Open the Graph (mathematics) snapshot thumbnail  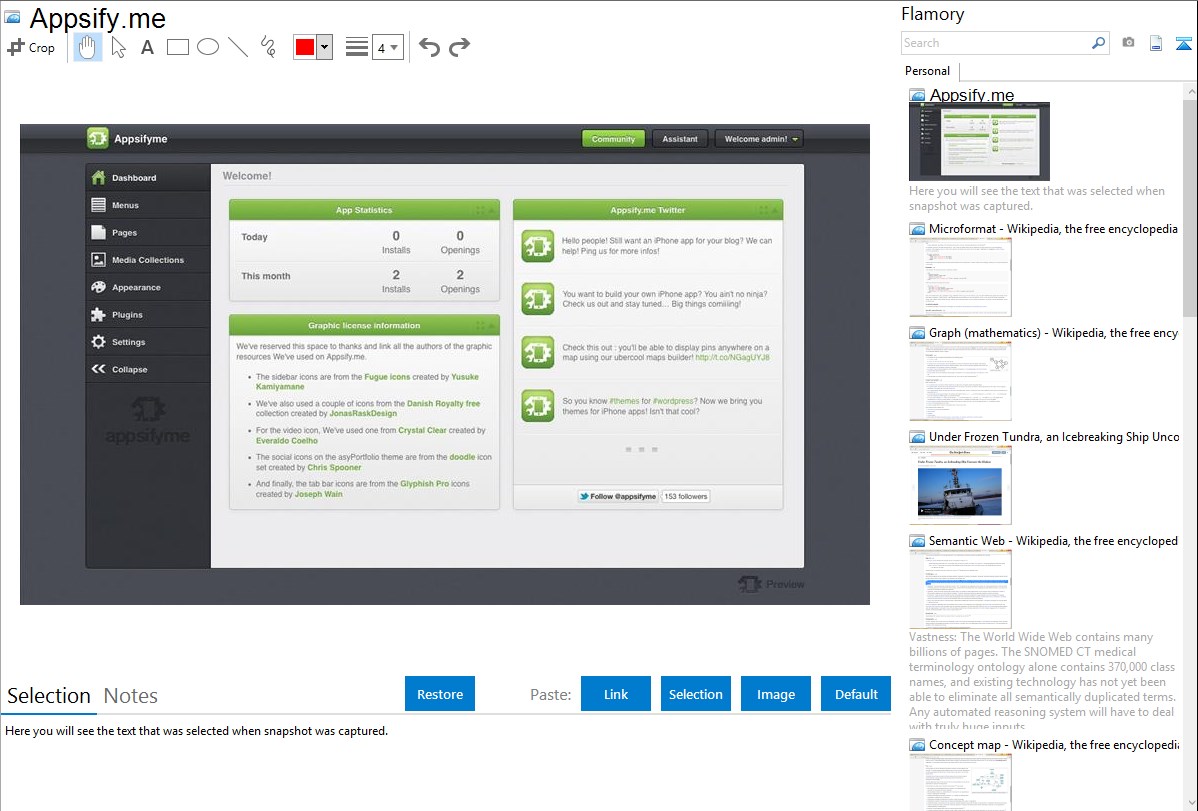[960, 381]
